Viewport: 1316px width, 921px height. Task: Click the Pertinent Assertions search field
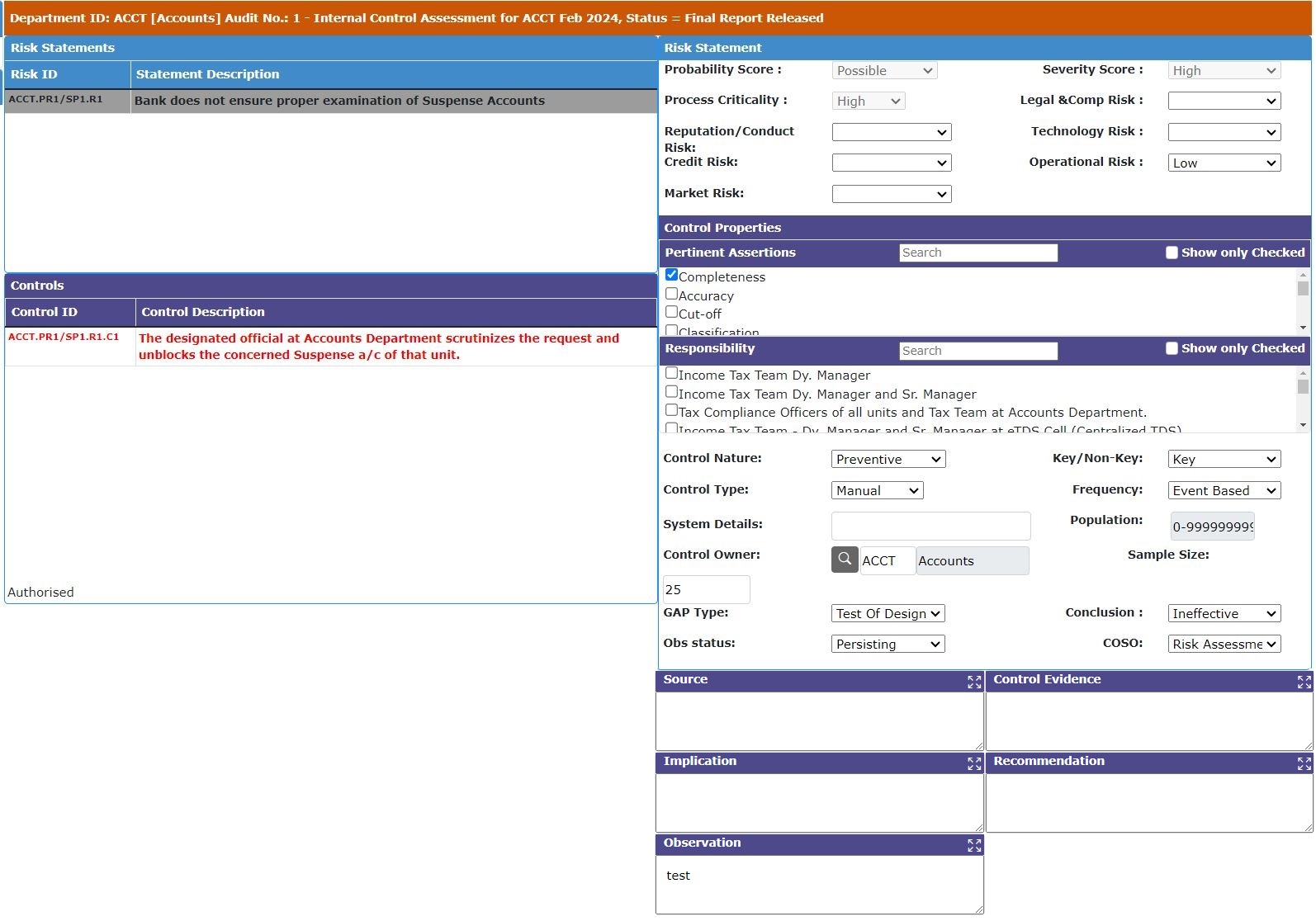tap(978, 253)
